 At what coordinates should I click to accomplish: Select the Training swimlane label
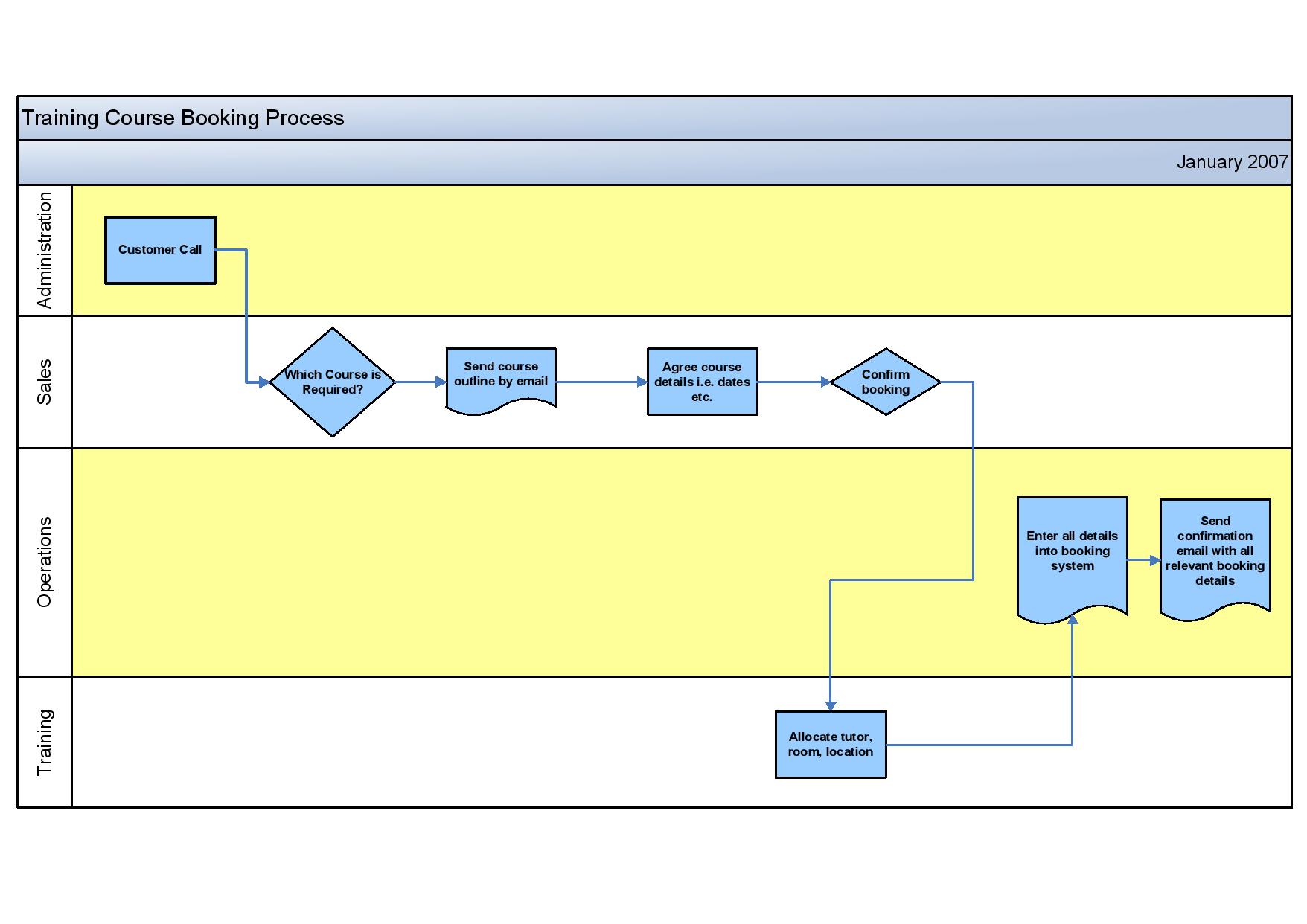[45, 742]
